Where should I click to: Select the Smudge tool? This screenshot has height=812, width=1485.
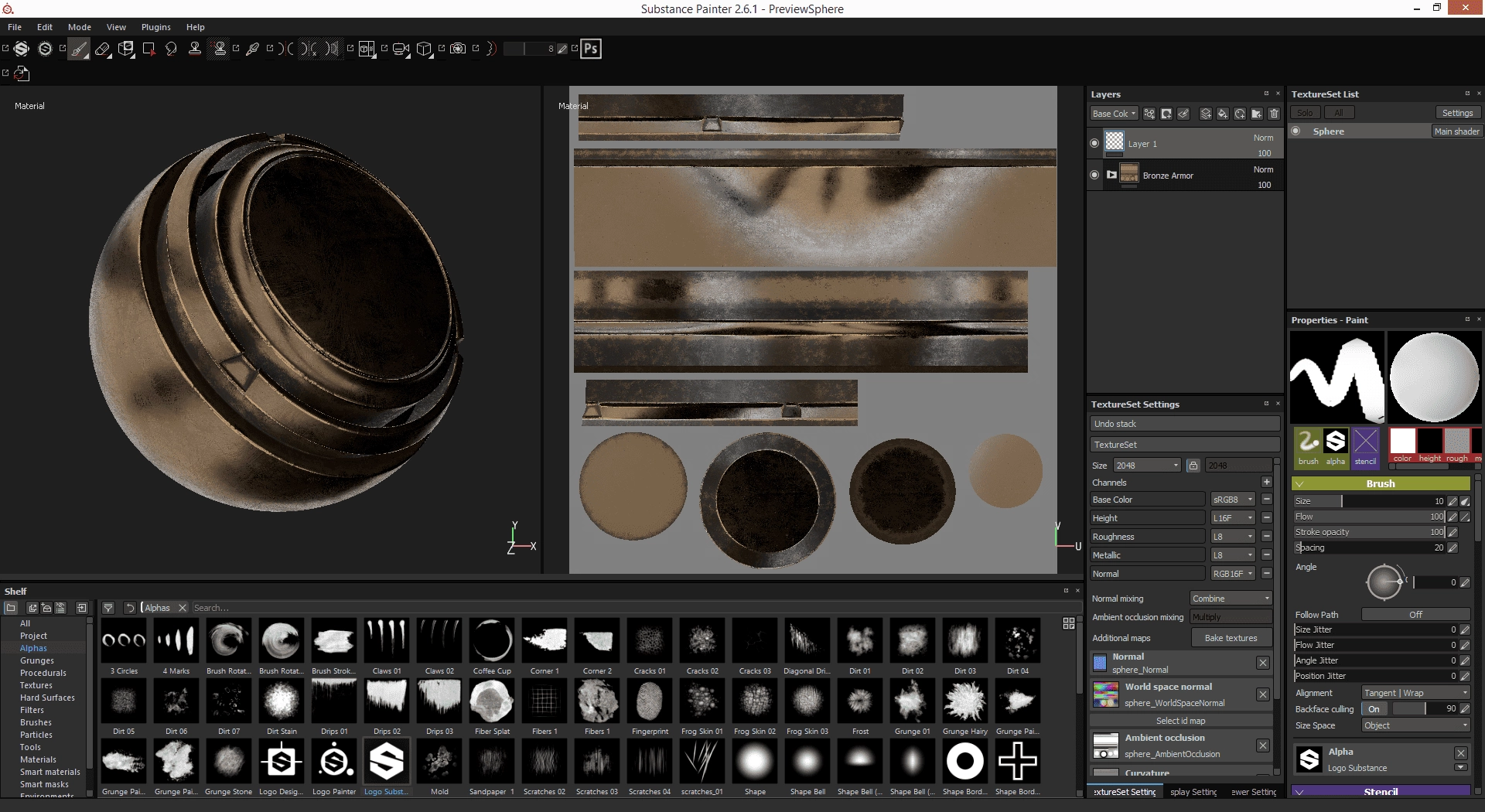tap(172, 49)
